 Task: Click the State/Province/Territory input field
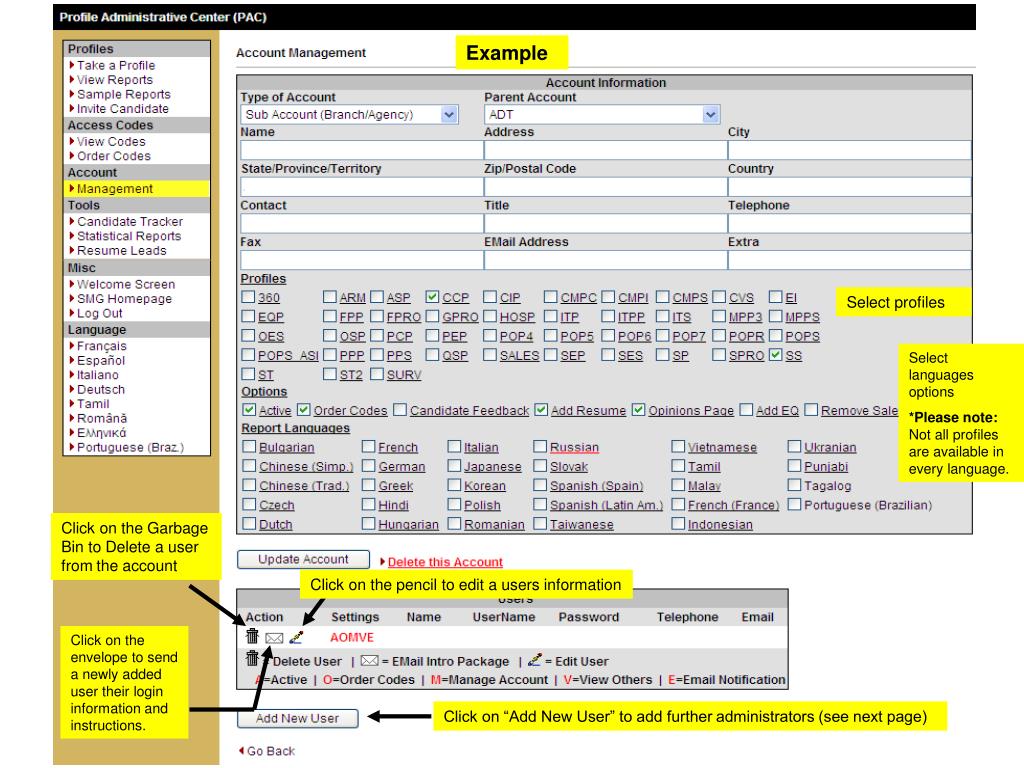(362, 187)
